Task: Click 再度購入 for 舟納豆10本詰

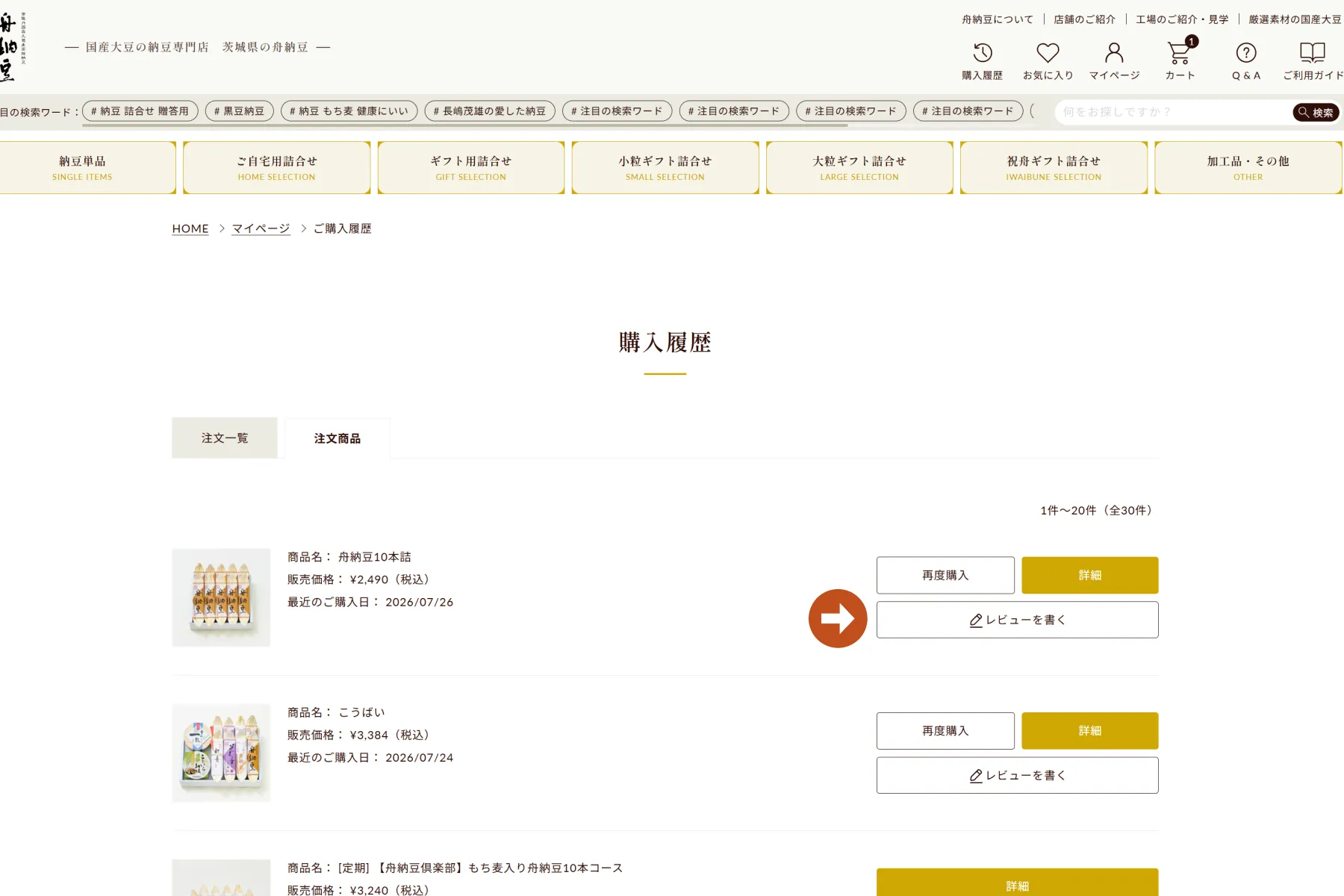Action: (x=945, y=575)
